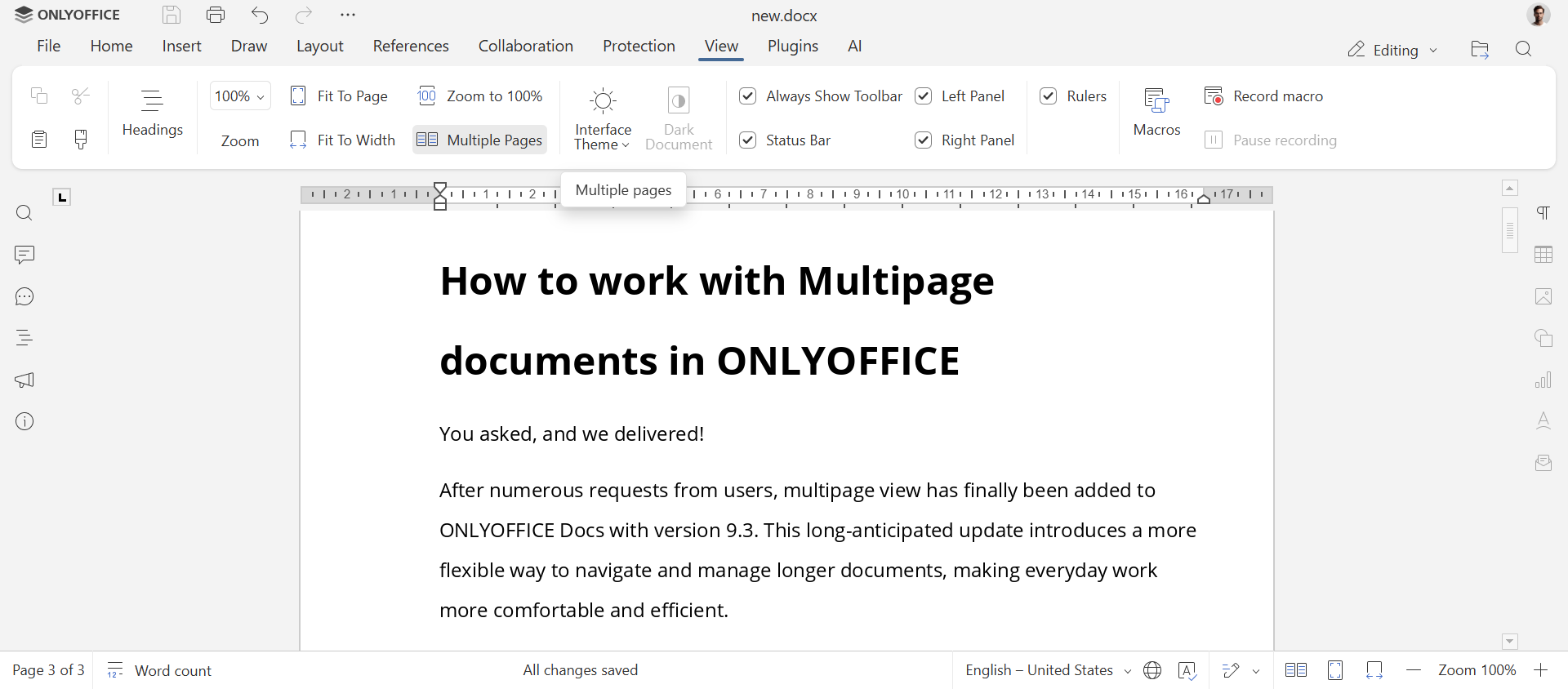Viewport: 1568px width, 689px height.
Task: Open the Editing mode dropdown
Action: pyautogui.click(x=1392, y=50)
